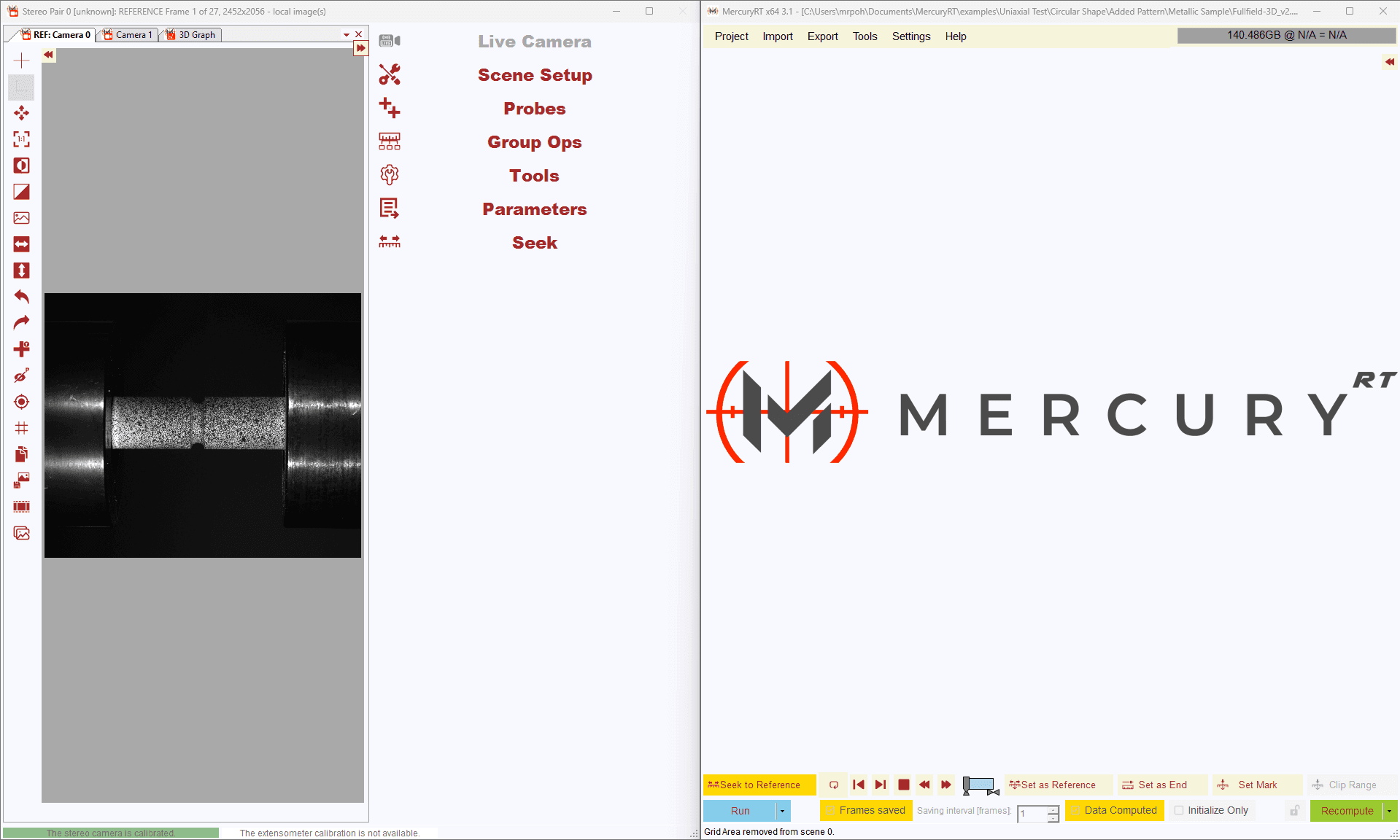The width and height of the screenshot is (1400, 840).
Task: Open the Tools section in center panel
Action: pyautogui.click(x=535, y=176)
